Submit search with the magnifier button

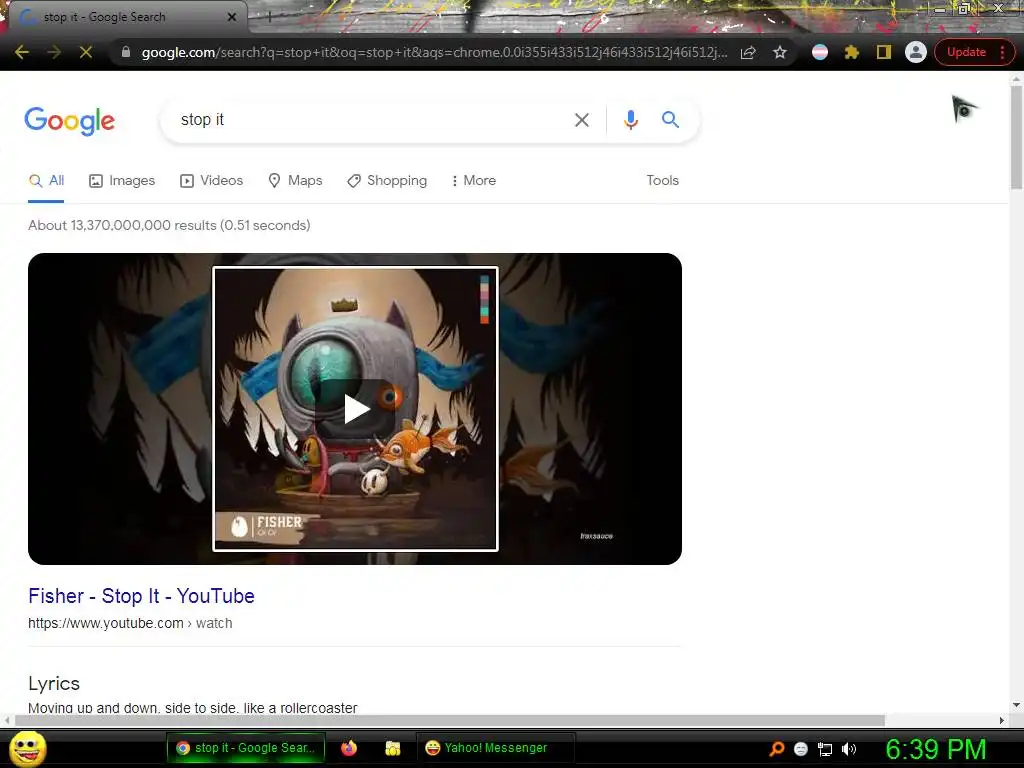[x=670, y=120]
